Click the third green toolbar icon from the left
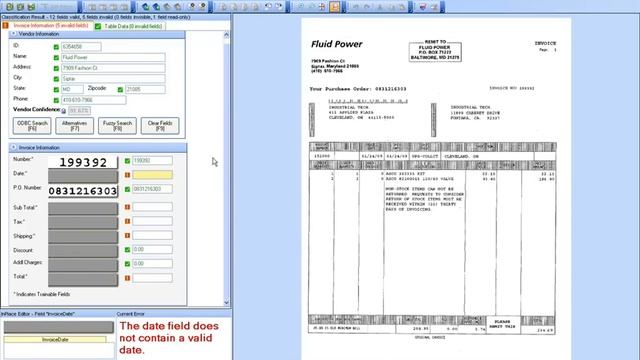640x360 pixels. coord(31,7)
